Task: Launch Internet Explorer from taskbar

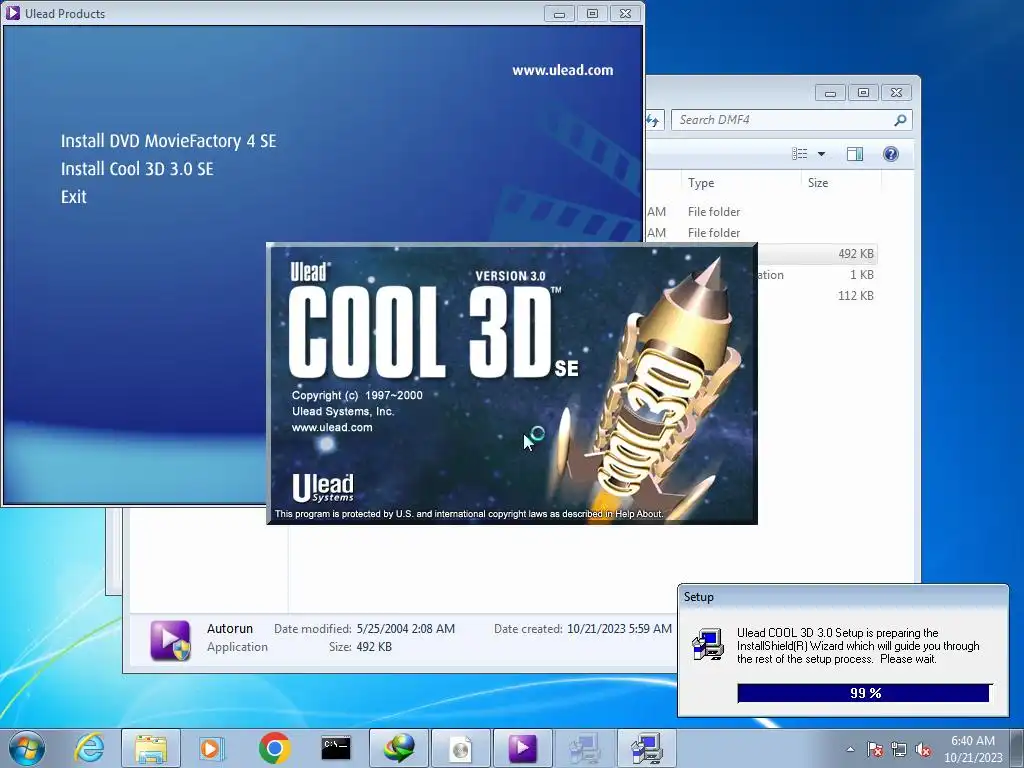Action: (x=90, y=748)
